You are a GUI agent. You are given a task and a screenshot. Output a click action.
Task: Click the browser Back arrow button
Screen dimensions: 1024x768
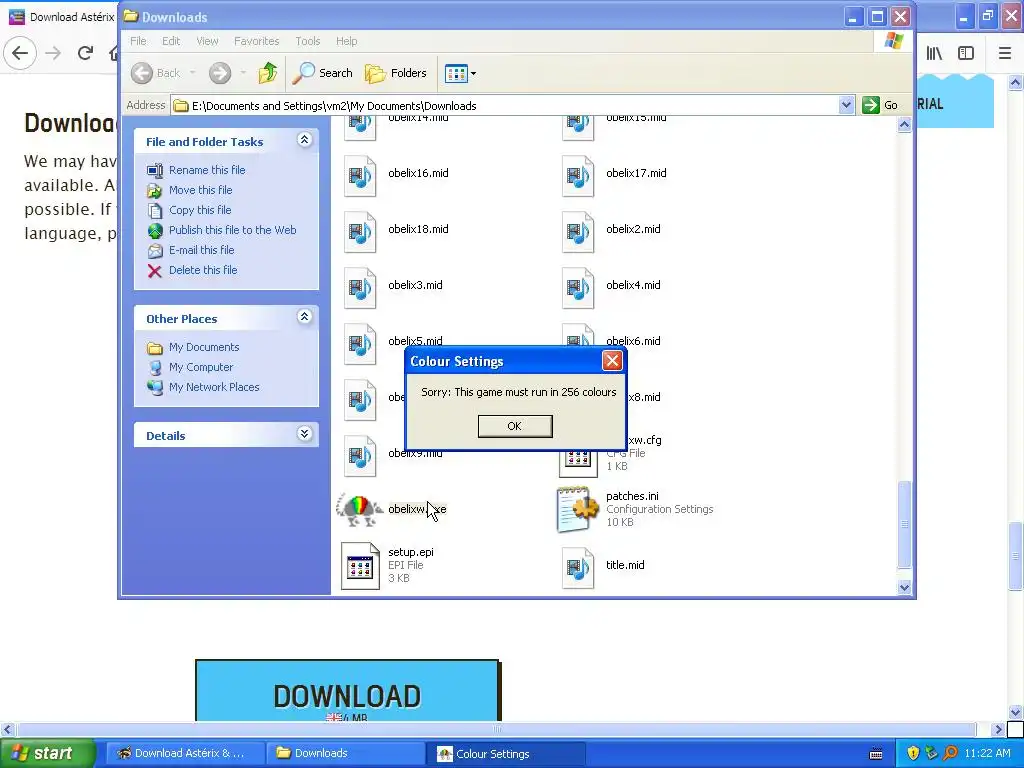tap(20, 53)
